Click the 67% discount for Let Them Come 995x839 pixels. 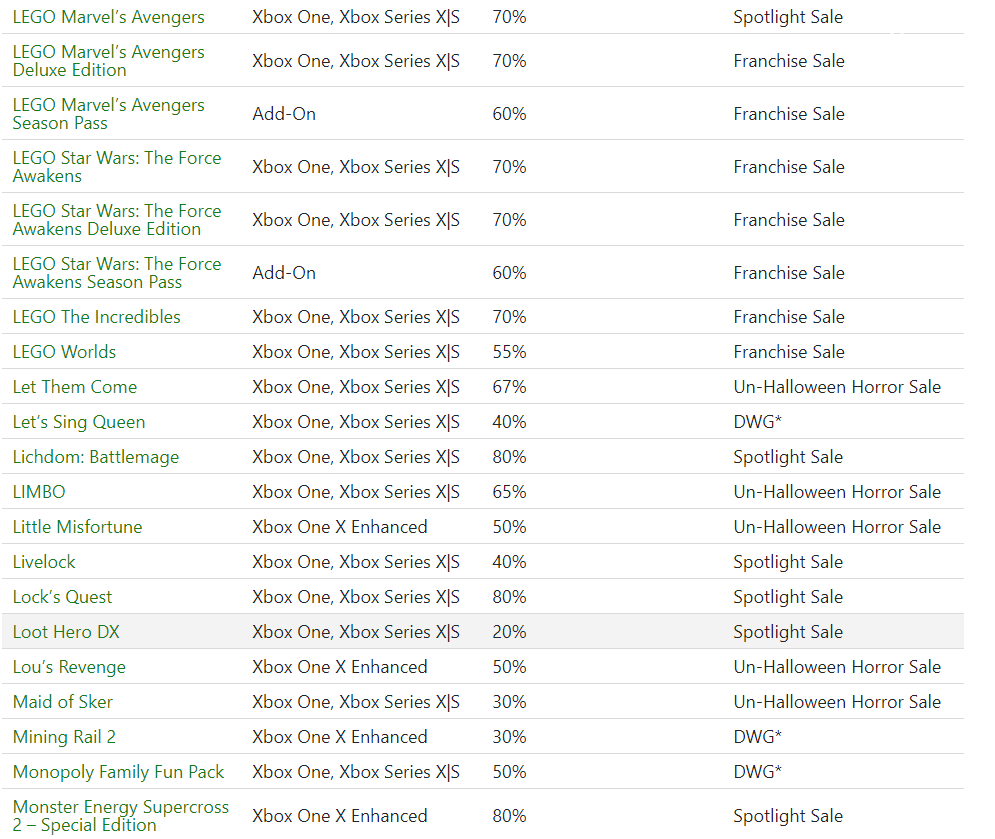(510, 387)
